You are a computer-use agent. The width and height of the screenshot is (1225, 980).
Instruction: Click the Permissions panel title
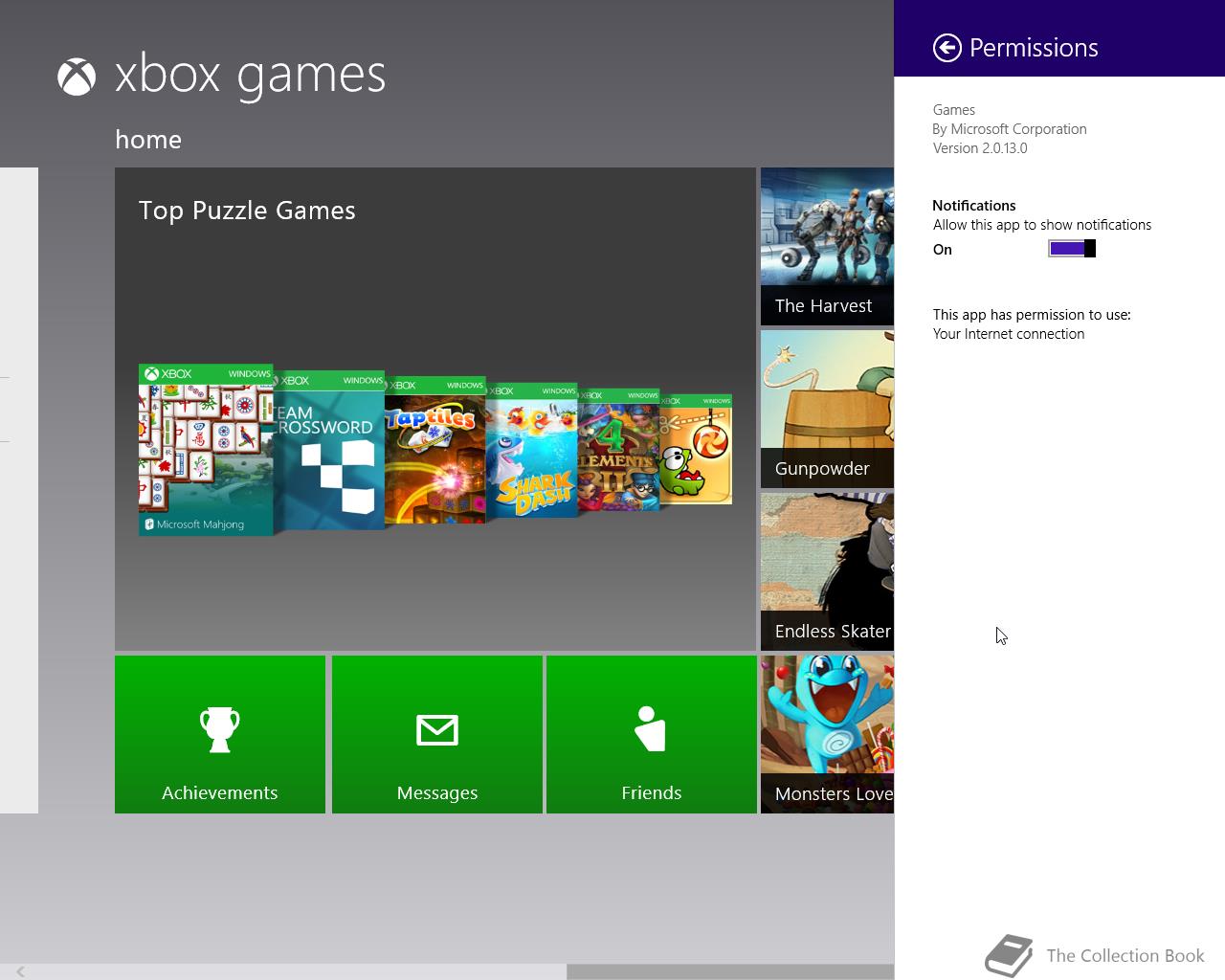1034,48
